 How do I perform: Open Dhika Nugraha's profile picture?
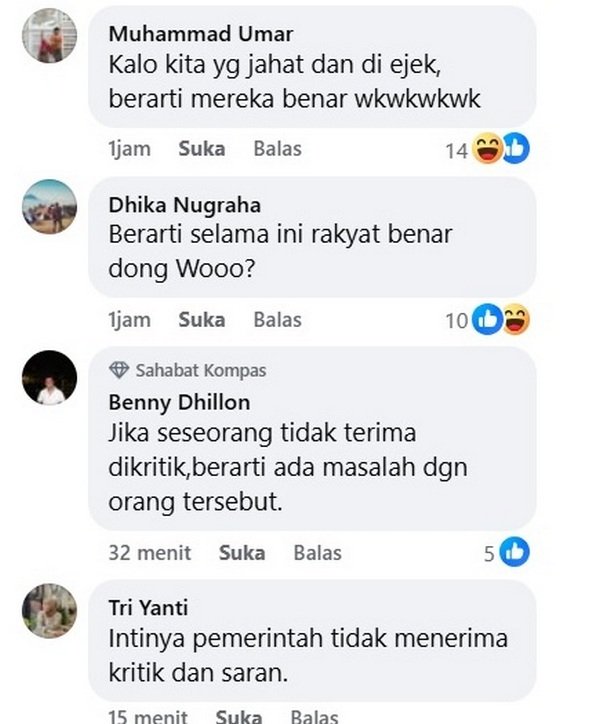[x=50, y=206]
